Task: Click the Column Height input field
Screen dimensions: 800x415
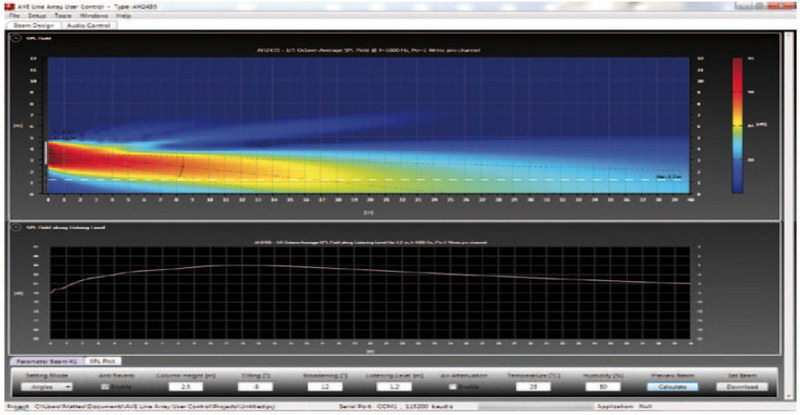Action: pyautogui.click(x=186, y=386)
